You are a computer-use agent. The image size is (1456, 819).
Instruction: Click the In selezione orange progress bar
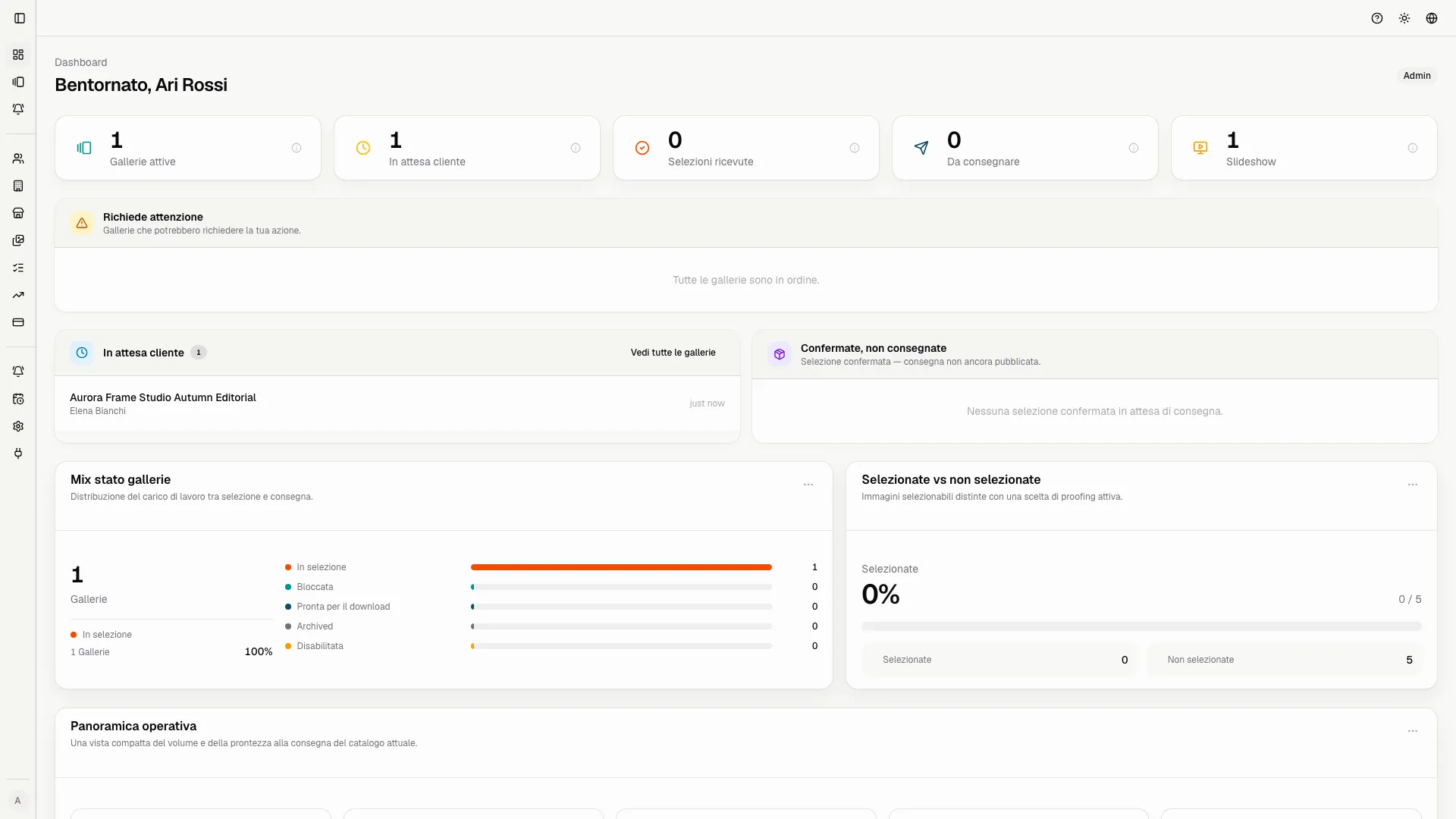click(621, 567)
